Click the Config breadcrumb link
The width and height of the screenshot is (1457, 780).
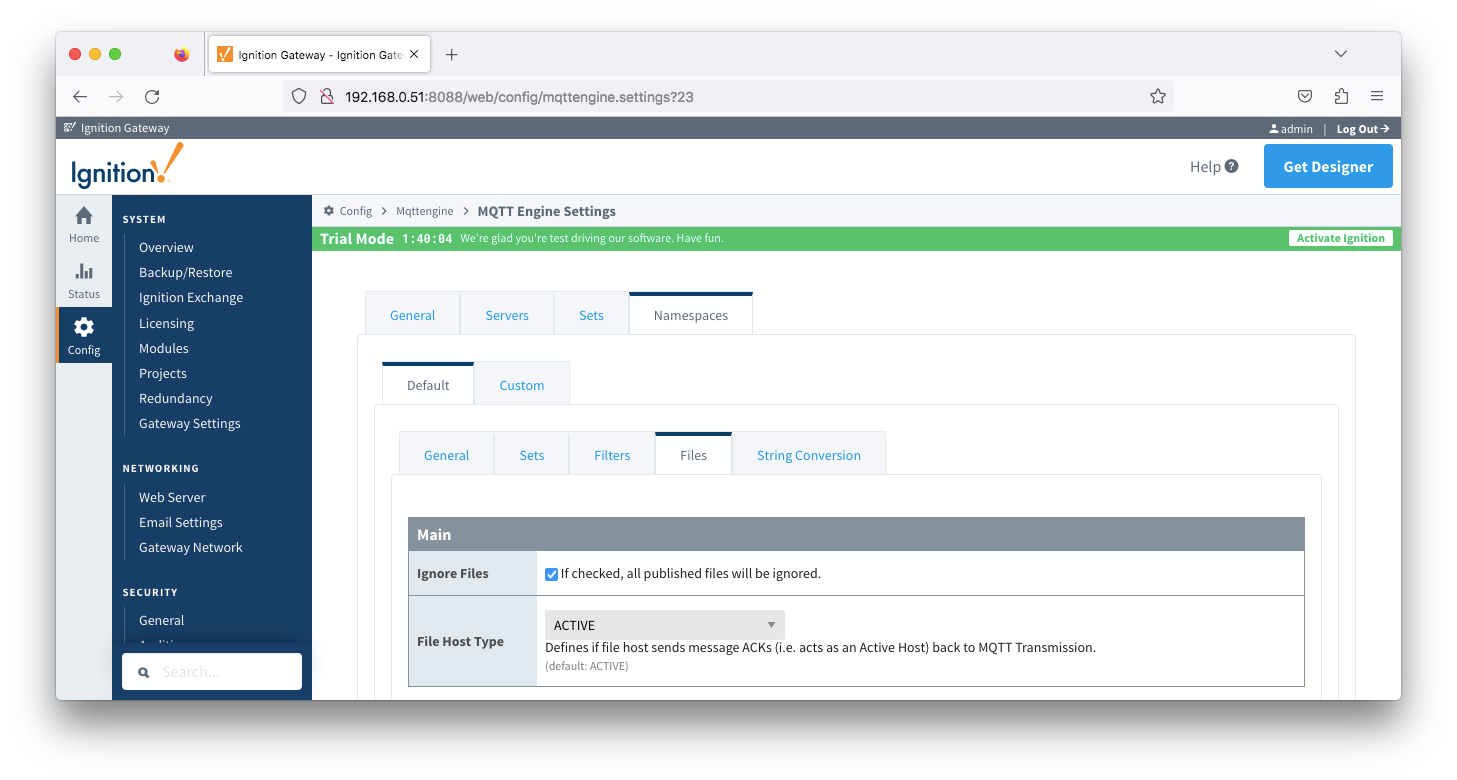[x=355, y=211]
